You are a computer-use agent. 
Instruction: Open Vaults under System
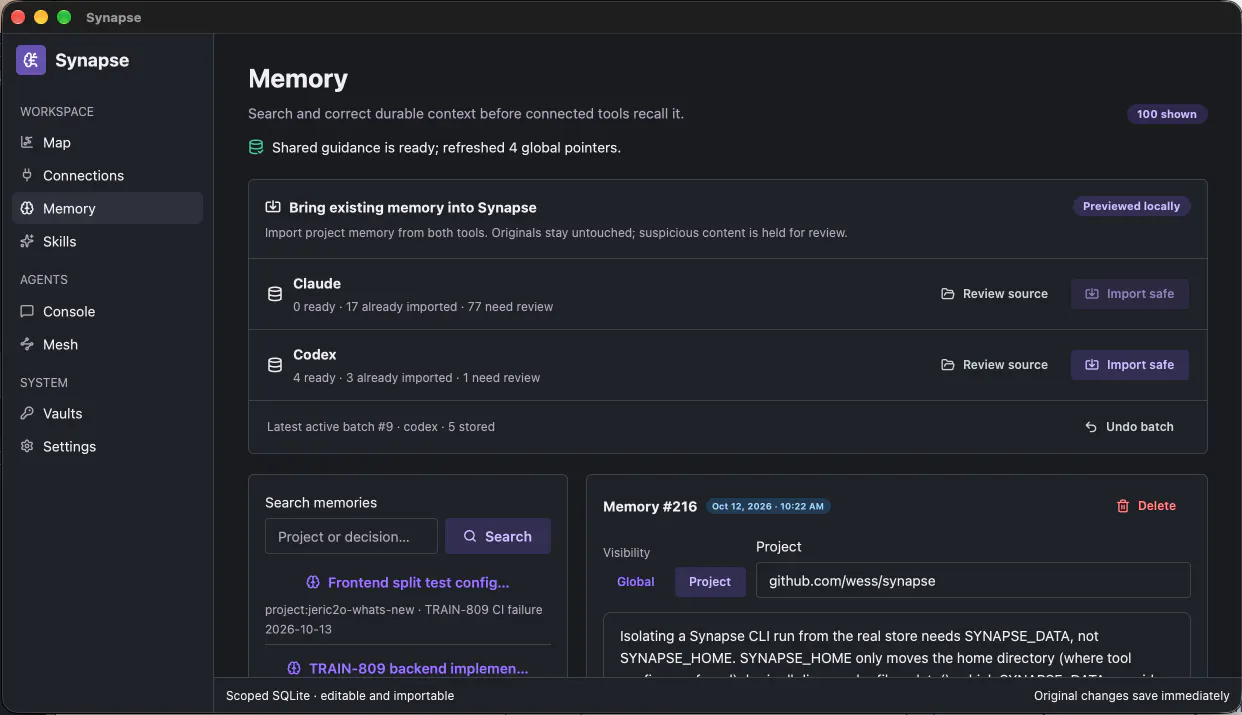[107, 414]
